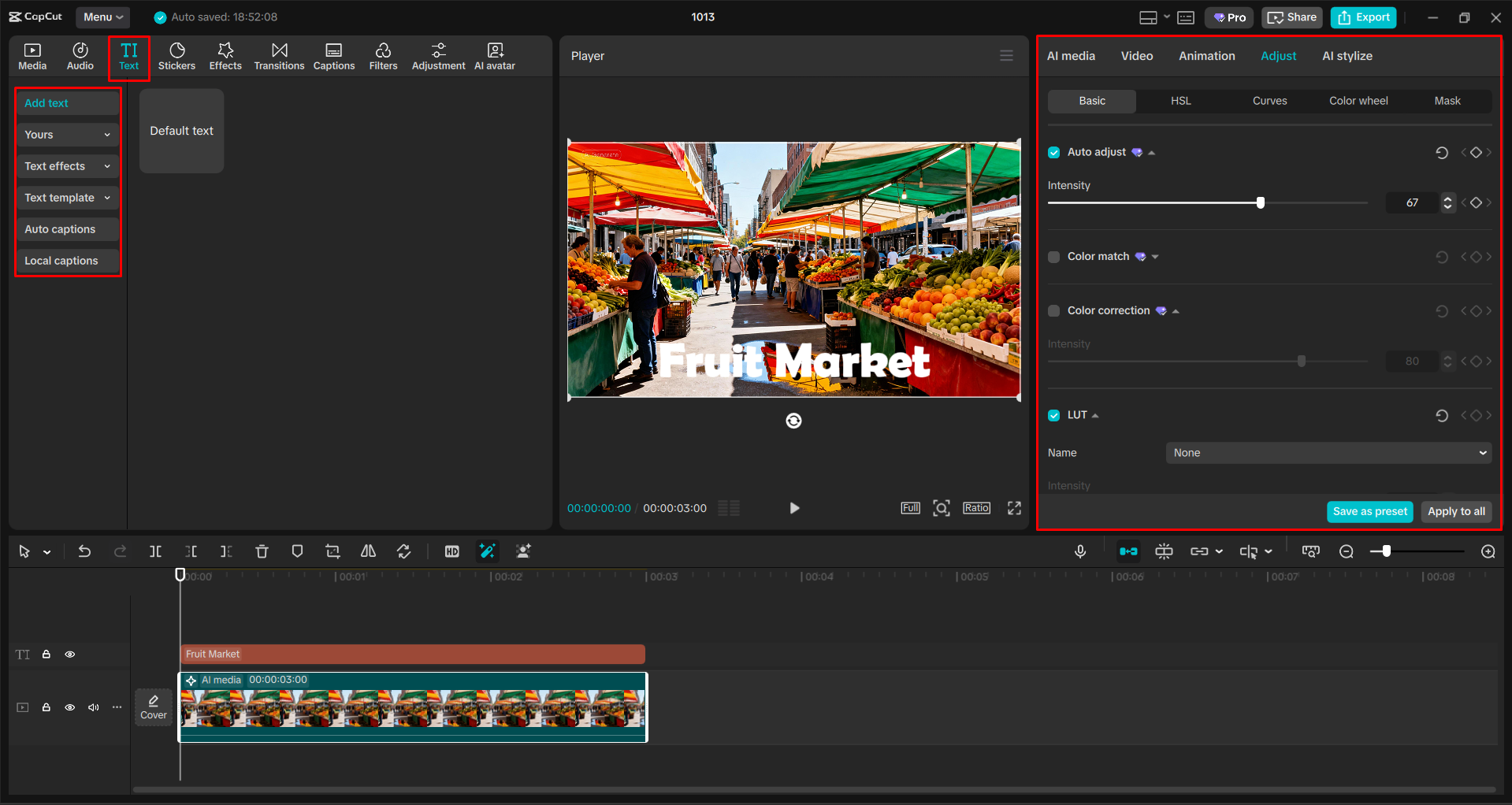This screenshot has height=805, width=1512.
Task: Expand the Text effects section
Action: tap(67, 165)
